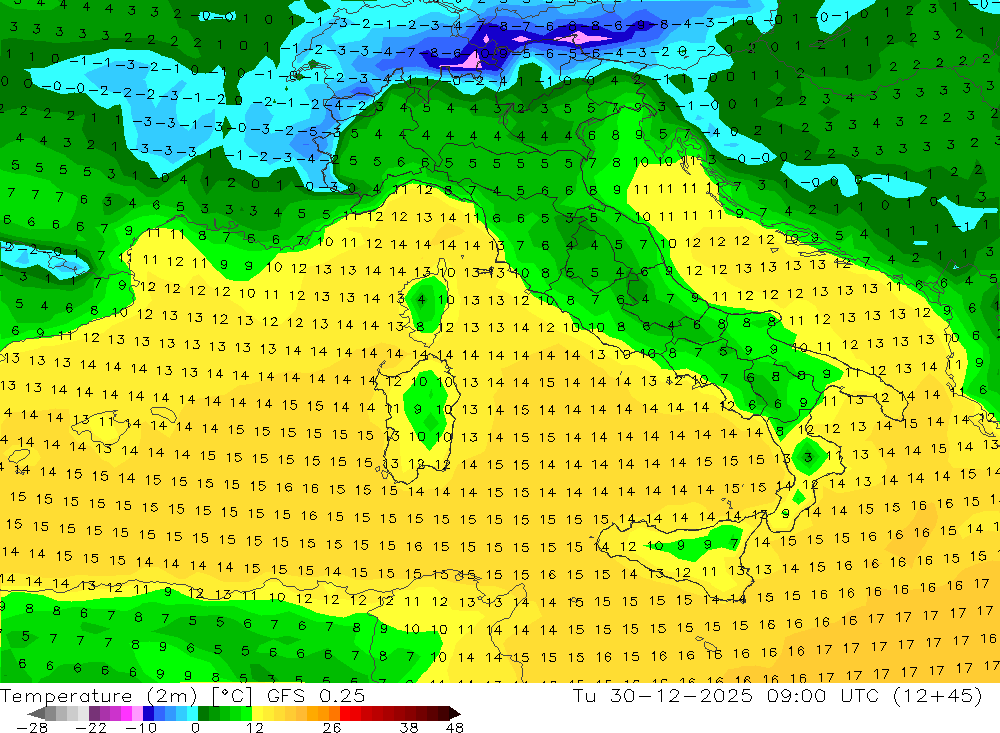Click the '4' value on the green Corsica patch
The width and height of the screenshot is (1000, 733).
tap(421, 299)
